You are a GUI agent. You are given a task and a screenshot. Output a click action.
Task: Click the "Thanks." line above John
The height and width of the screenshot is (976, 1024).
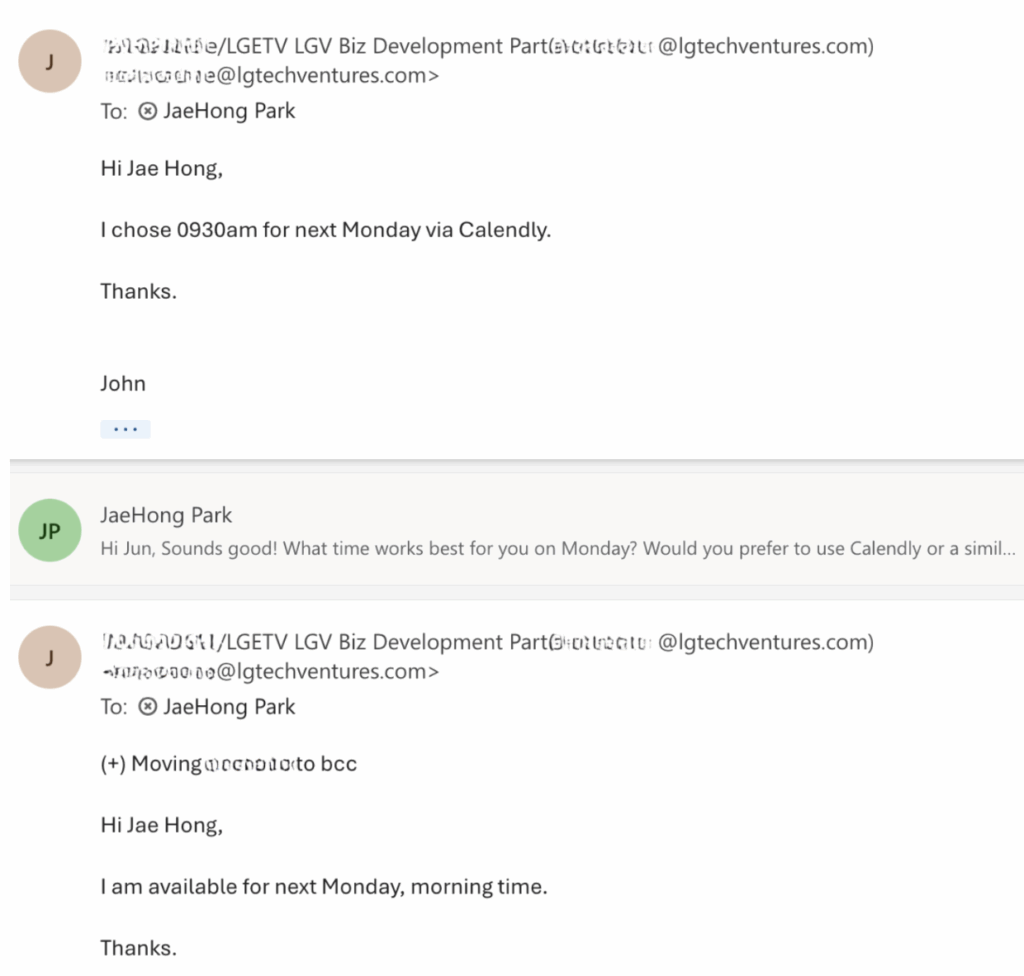[138, 292]
